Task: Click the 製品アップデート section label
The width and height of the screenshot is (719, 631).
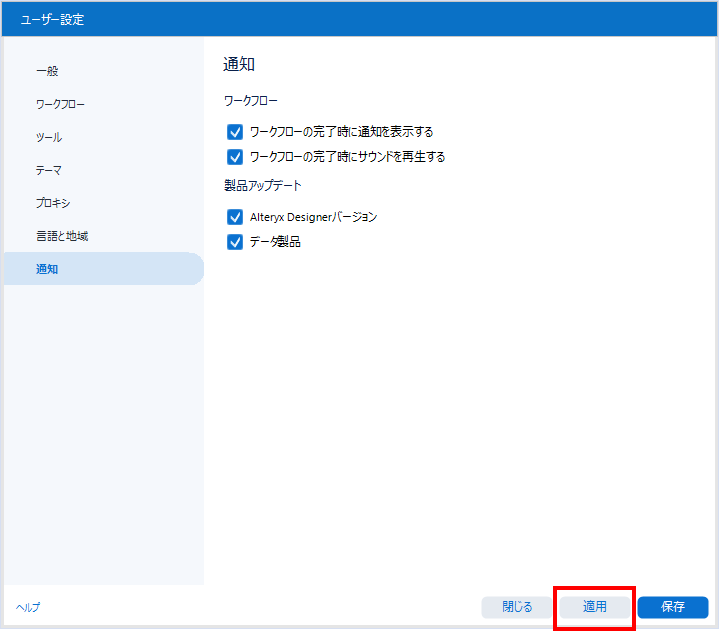Action: 262,185
